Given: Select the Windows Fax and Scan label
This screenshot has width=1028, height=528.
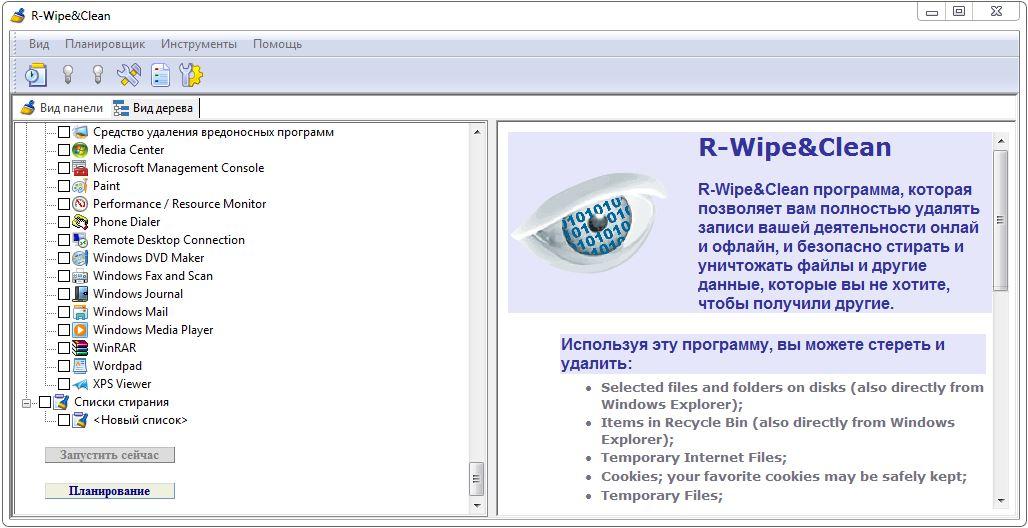Looking at the screenshot, I should (x=153, y=276).
